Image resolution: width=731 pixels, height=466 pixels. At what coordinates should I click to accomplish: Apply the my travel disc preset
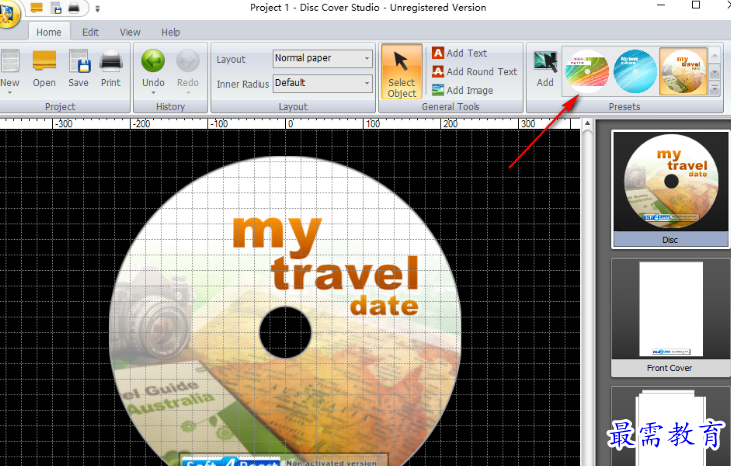tap(683, 71)
